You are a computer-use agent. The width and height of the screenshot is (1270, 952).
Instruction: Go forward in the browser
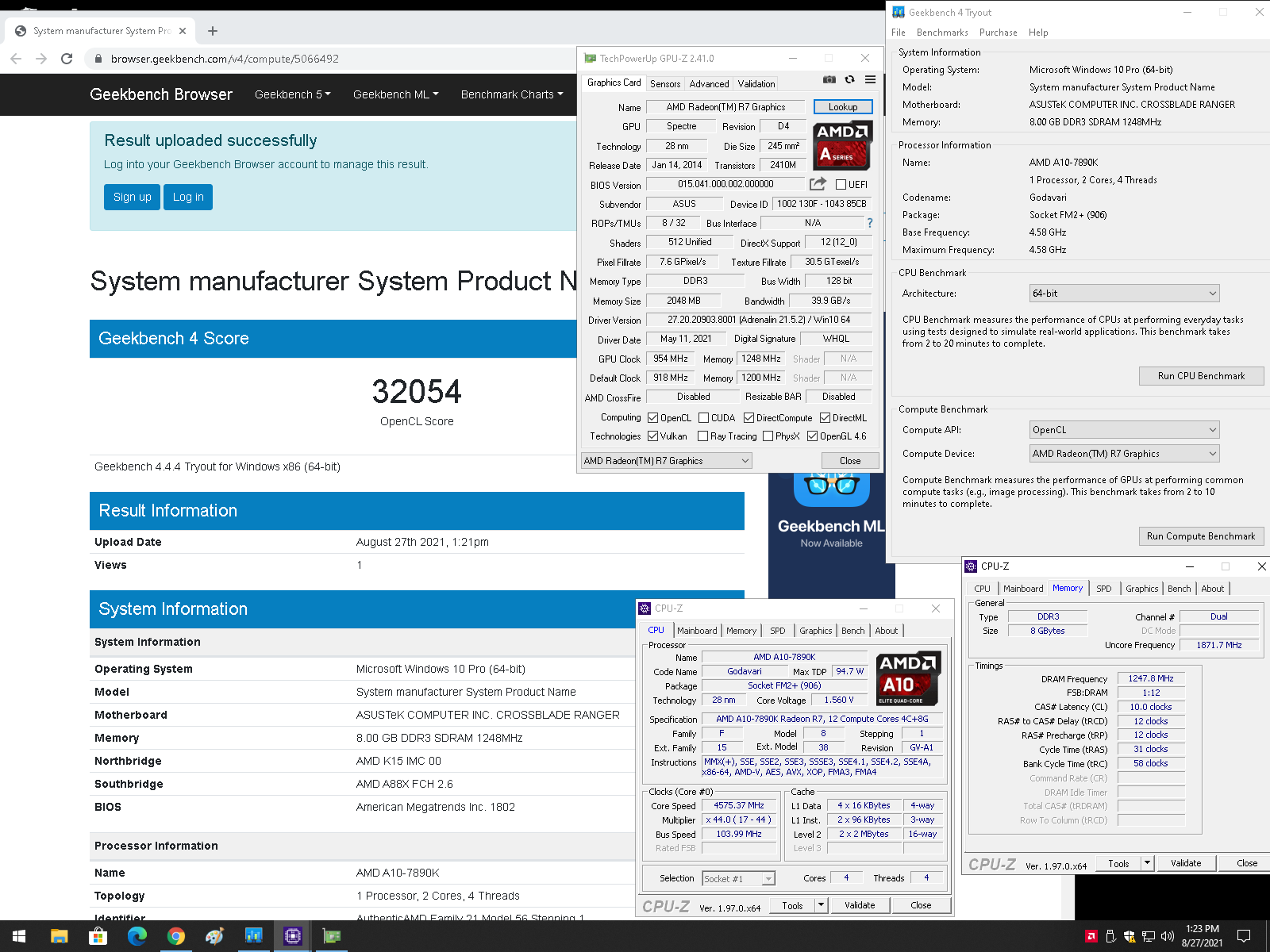(x=41, y=59)
